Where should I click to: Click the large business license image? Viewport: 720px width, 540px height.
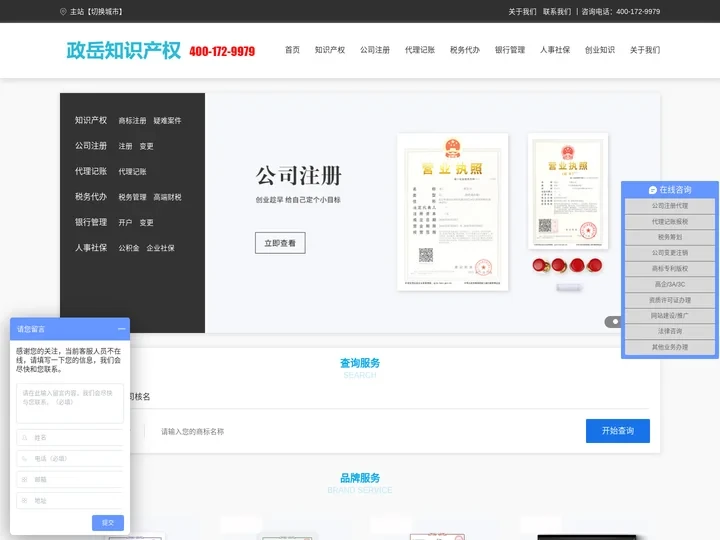[x=453, y=212]
